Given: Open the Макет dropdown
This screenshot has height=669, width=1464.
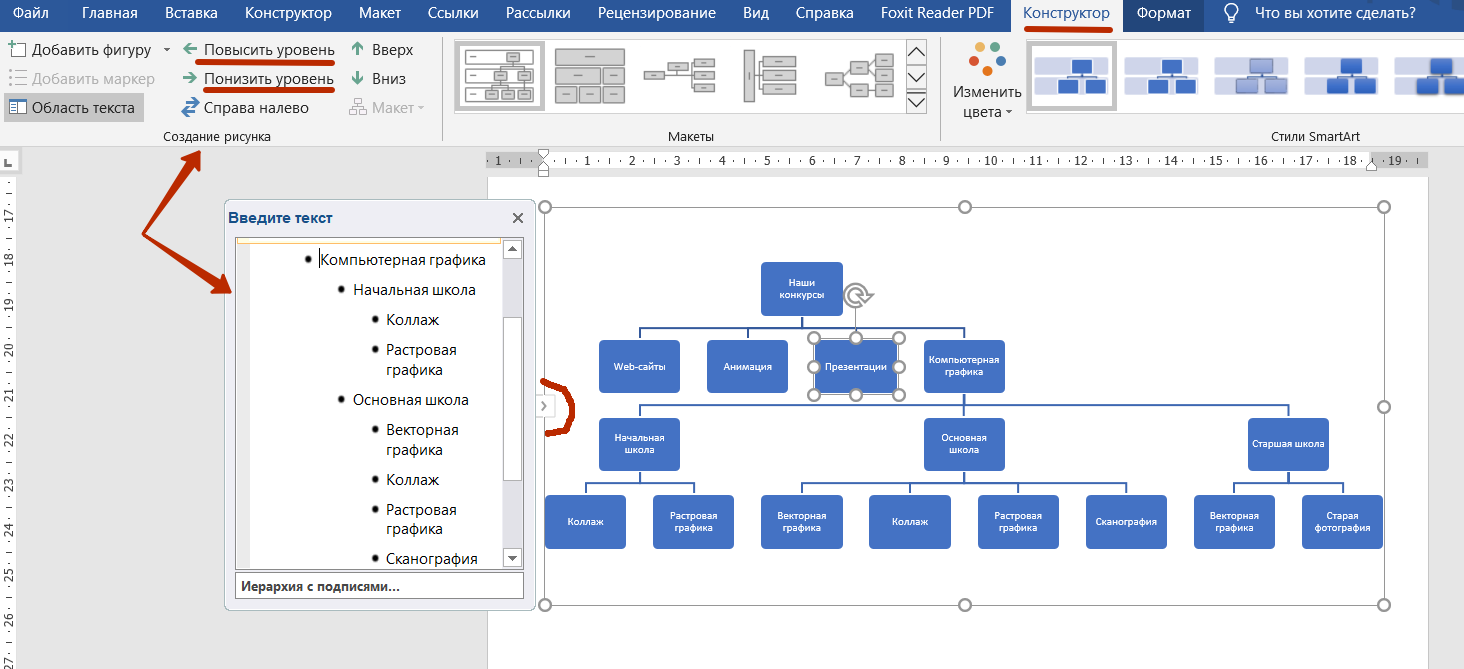Looking at the screenshot, I should coord(387,108).
